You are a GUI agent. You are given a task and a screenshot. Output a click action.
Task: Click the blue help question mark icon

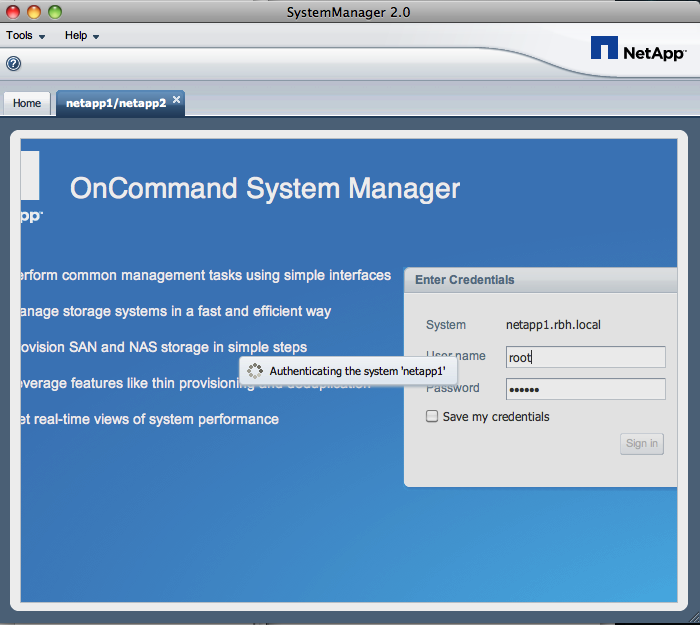pos(13,63)
